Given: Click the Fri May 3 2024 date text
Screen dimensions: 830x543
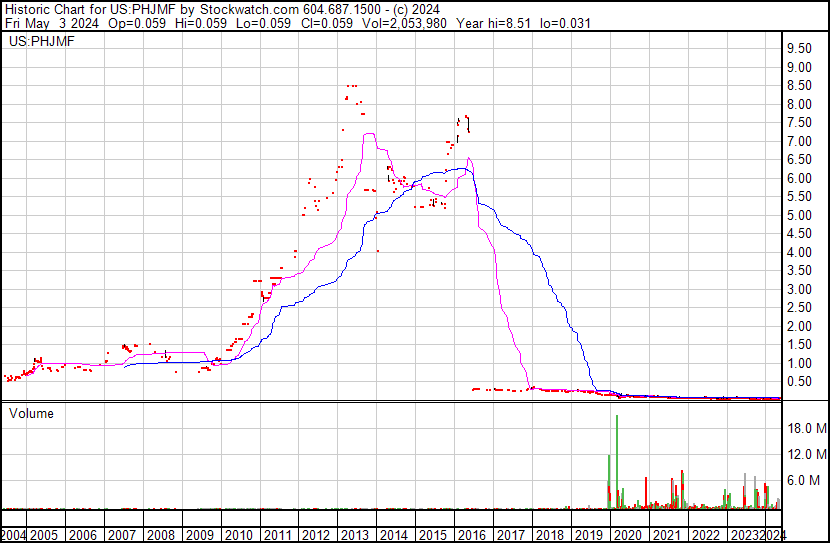Looking at the screenshot, I should point(52,24).
